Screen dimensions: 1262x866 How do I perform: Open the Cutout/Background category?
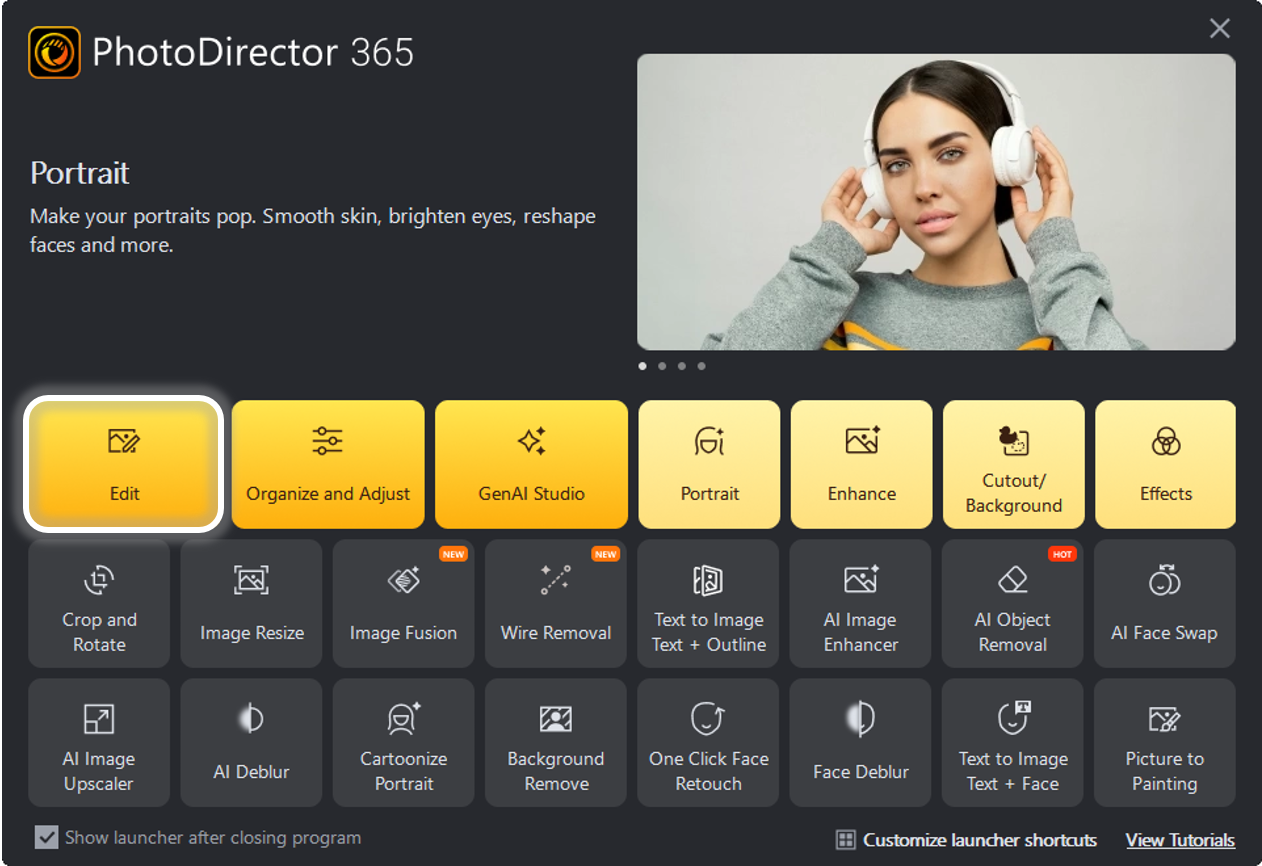click(1013, 464)
